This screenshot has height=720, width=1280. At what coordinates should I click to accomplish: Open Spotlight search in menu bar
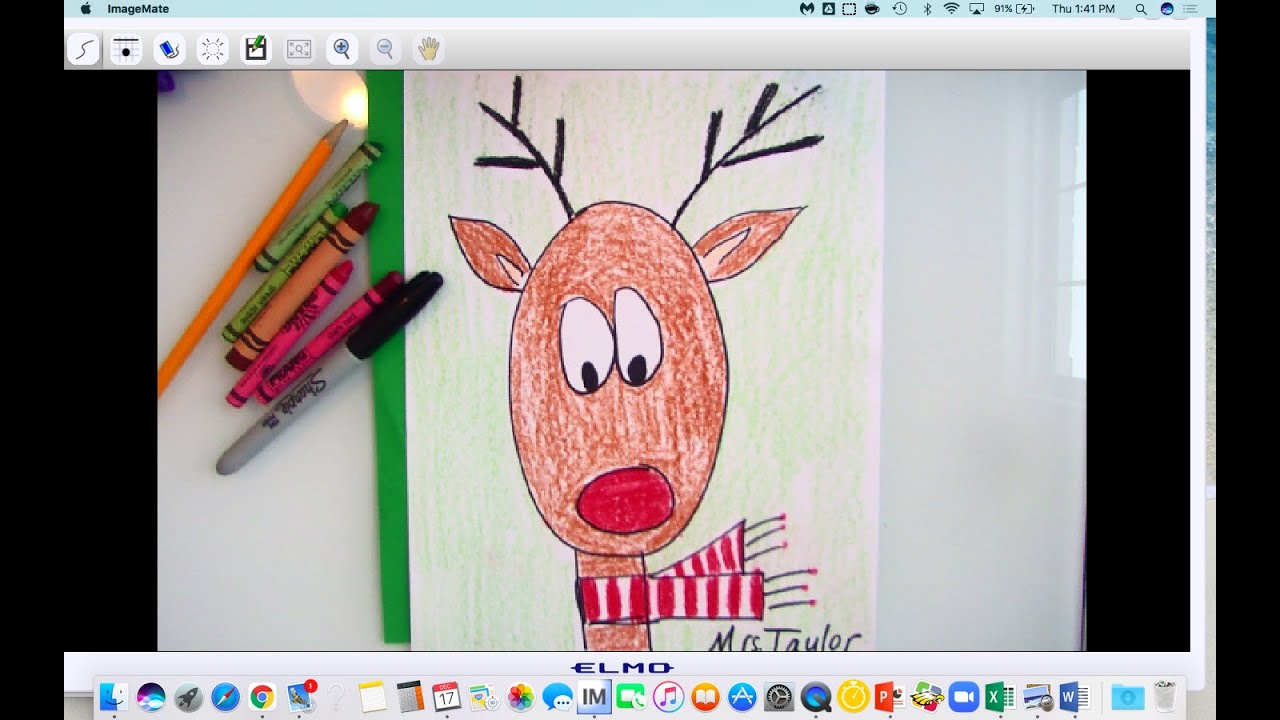coord(1141,8)
